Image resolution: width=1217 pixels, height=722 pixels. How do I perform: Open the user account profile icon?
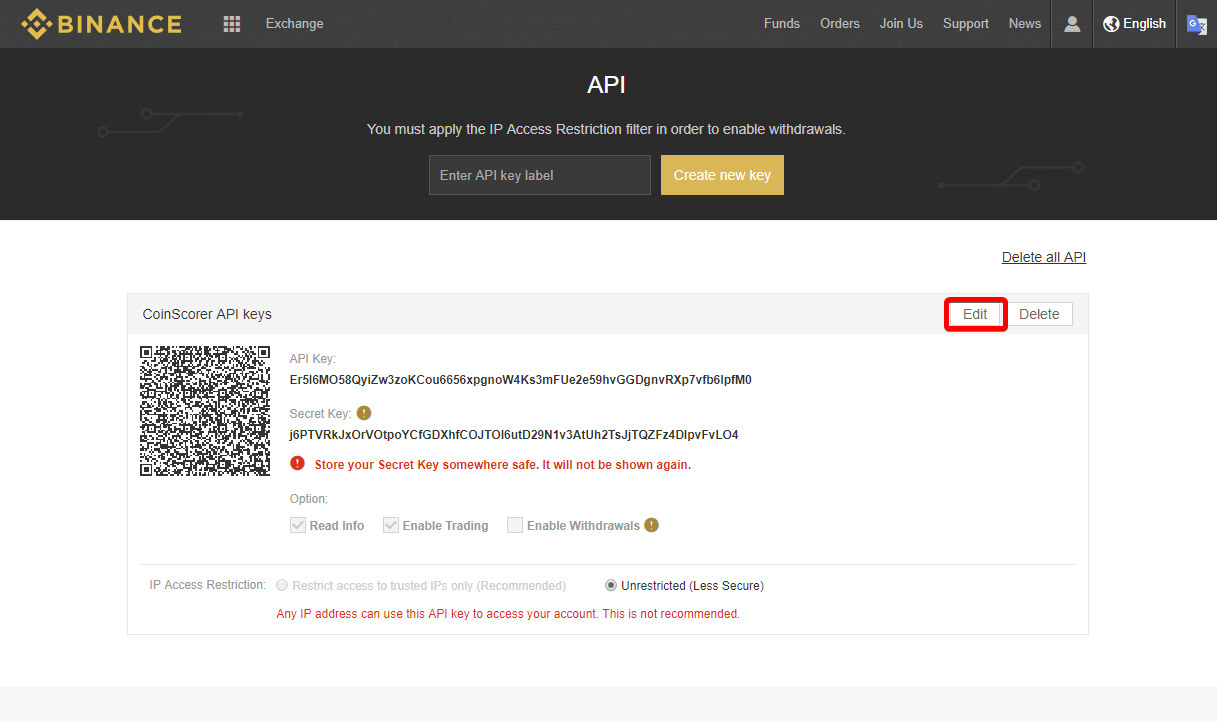(x=1072, y=24)
